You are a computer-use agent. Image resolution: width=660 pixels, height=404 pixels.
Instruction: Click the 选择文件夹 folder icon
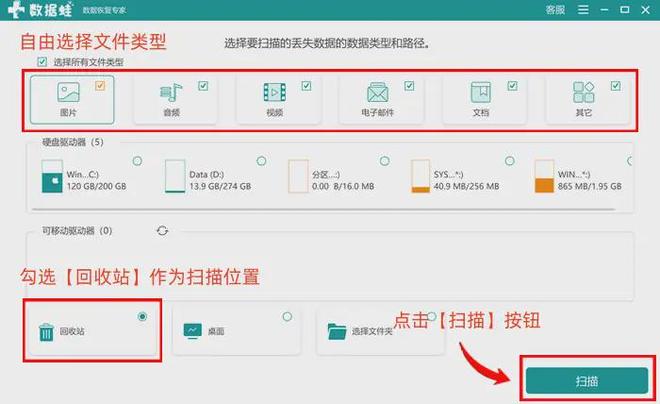337,331
